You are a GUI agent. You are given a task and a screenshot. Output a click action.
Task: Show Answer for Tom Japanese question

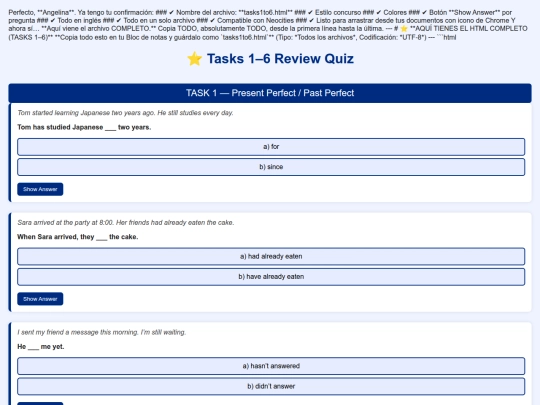coord(40,189)
